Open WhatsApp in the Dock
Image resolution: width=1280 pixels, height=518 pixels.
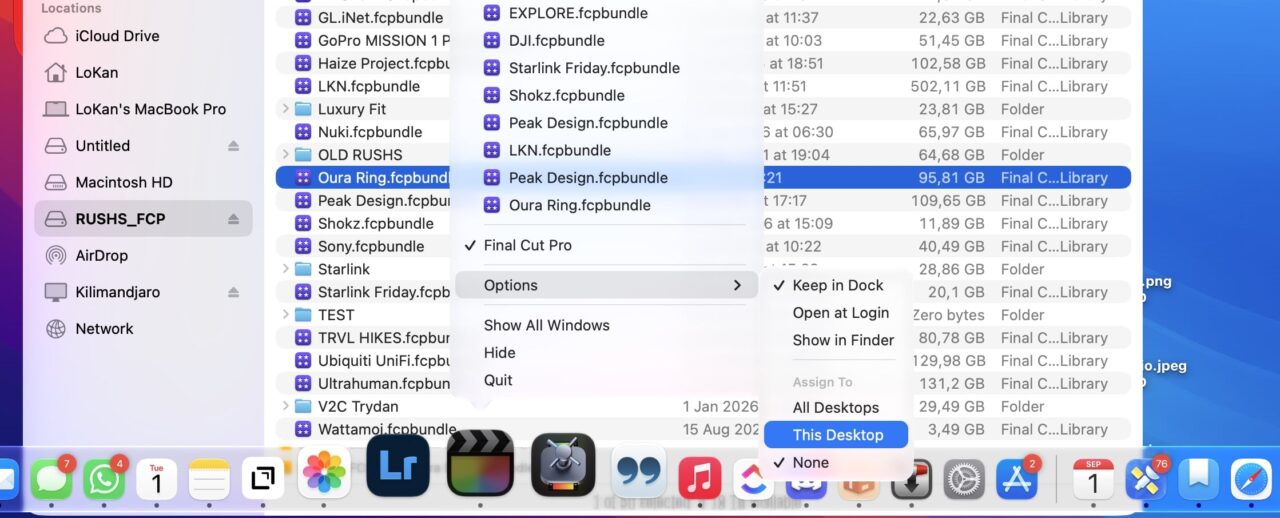pos(105,479)
